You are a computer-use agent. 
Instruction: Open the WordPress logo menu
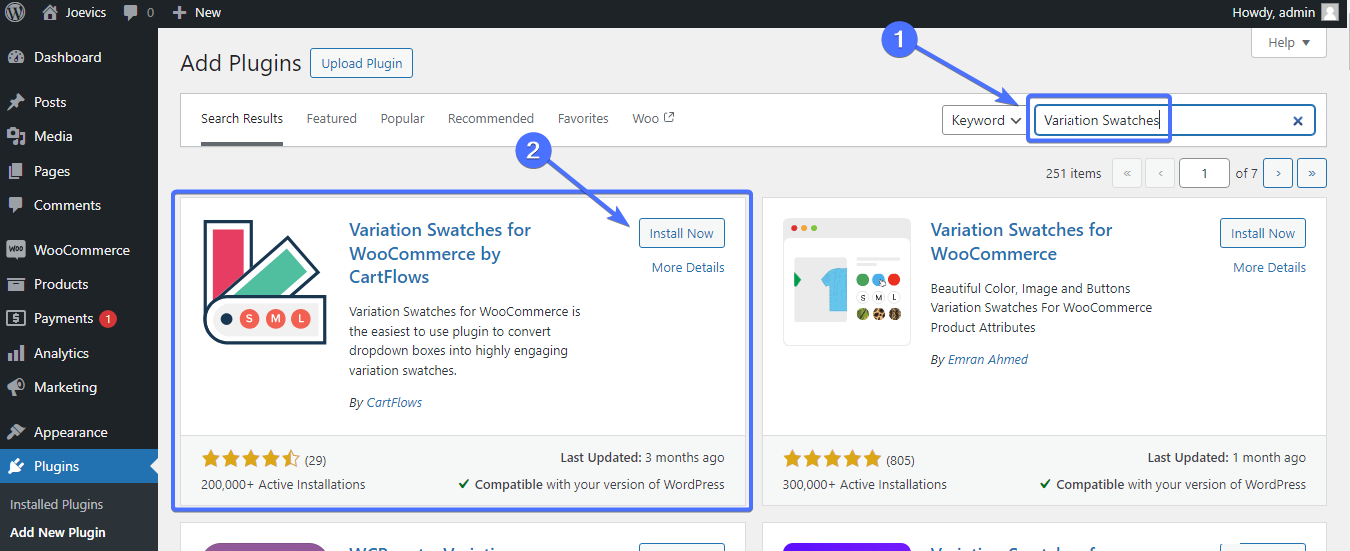point(16,12)
